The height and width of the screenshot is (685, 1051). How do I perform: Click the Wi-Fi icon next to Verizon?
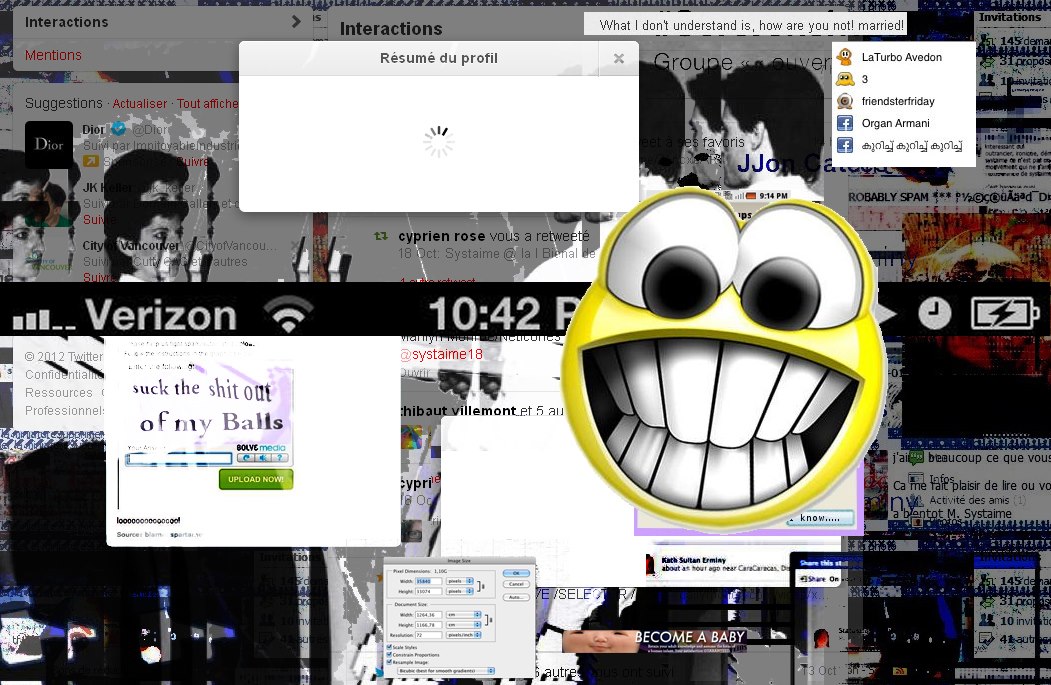pos(288,317)
